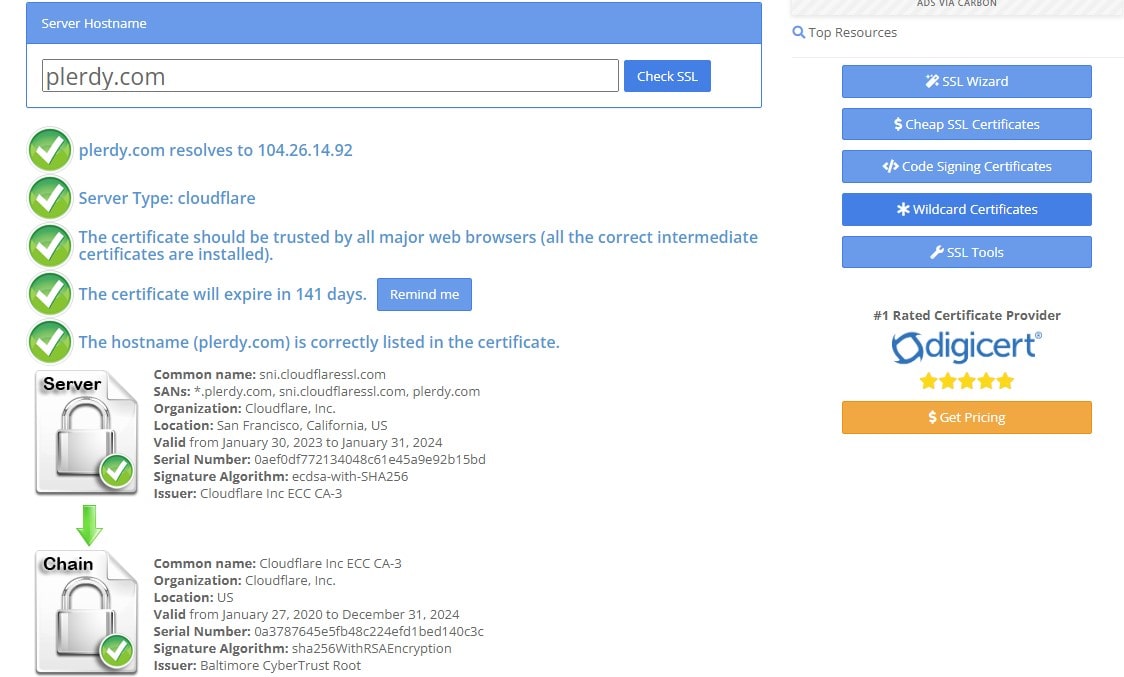Screen dimensions: 1124x677
Task: Click the code icon on Code Signing Certificates
Action: tap(890, 166)
